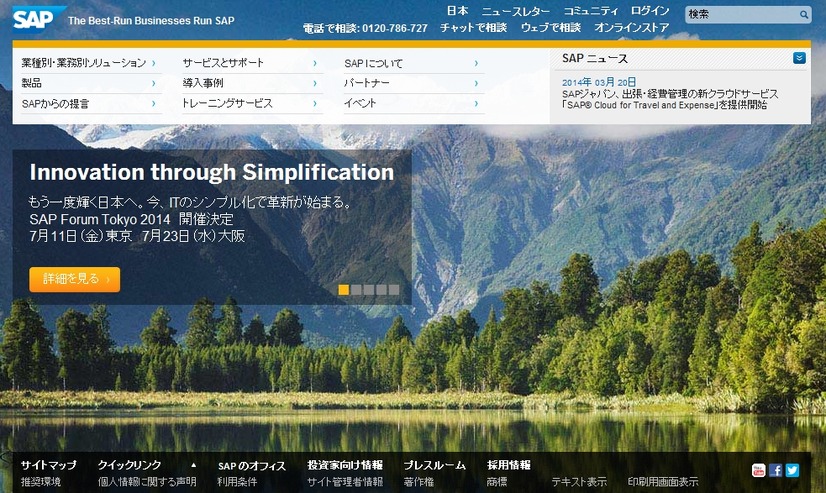Expand the パートナー menu
Viewport: 826px width, 493px height.
click(412, 83)
